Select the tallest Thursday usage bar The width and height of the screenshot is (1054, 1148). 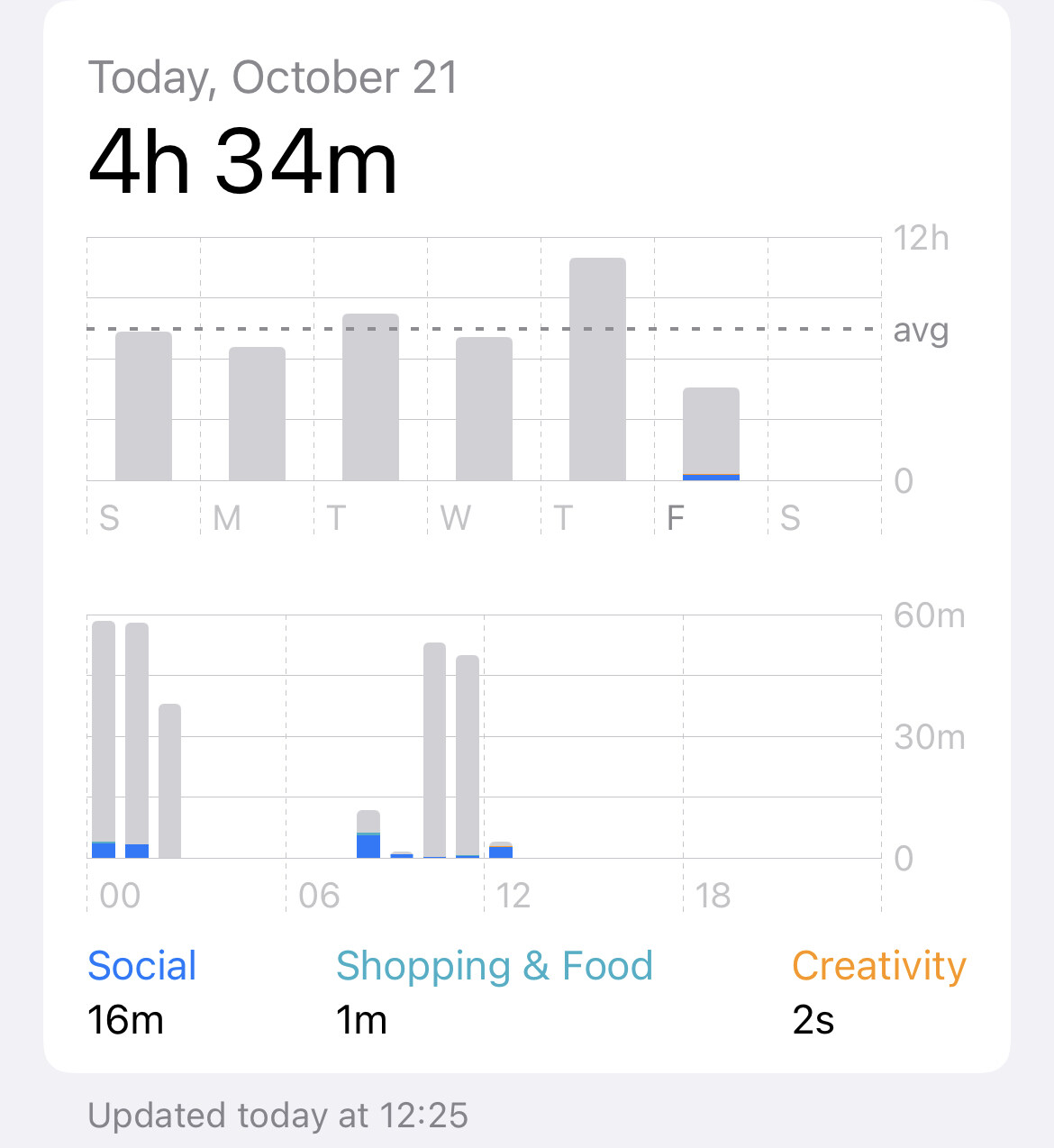pos(597,369)
